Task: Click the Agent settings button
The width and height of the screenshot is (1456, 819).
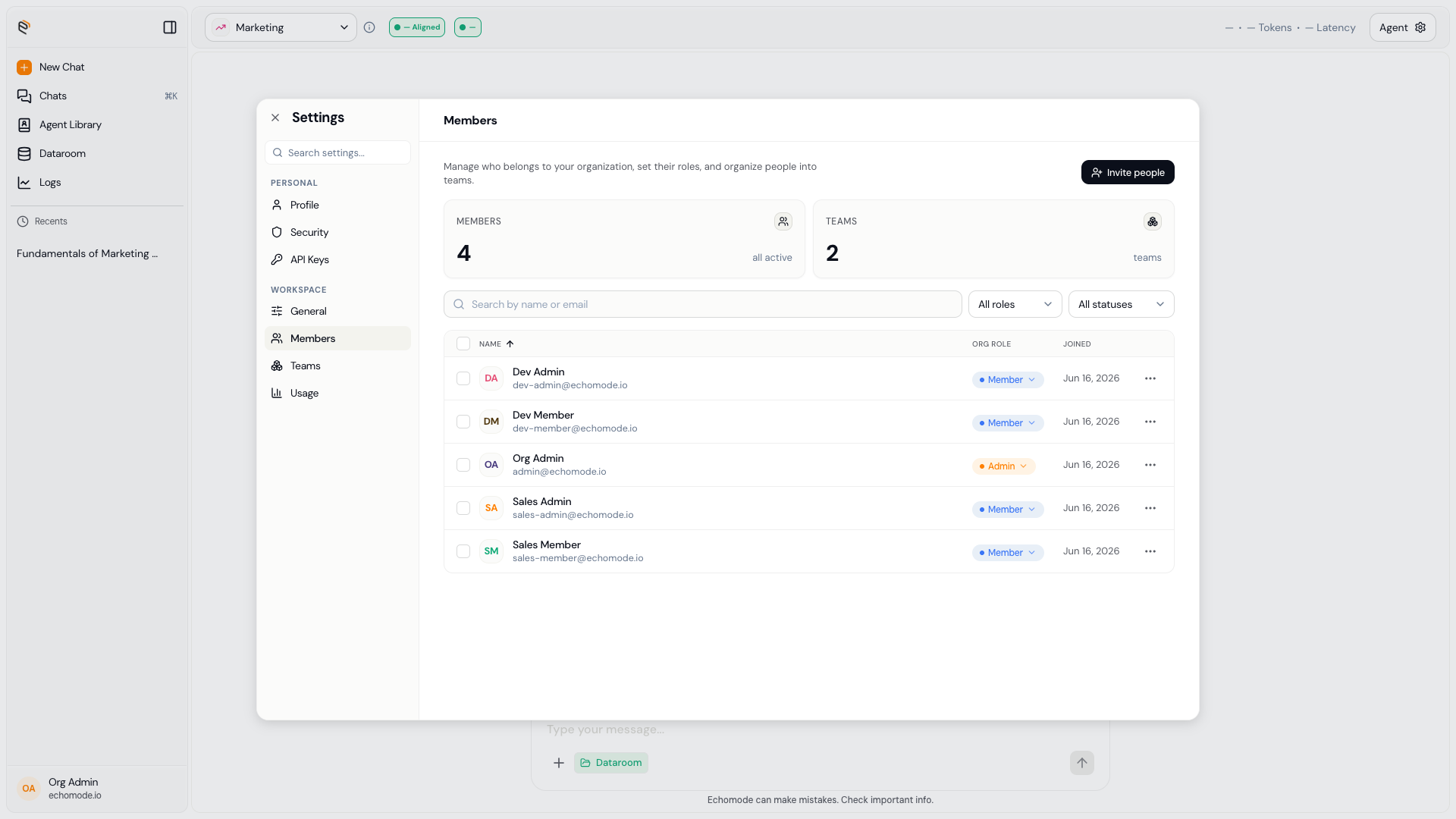Action: (x=1402, y=27)
